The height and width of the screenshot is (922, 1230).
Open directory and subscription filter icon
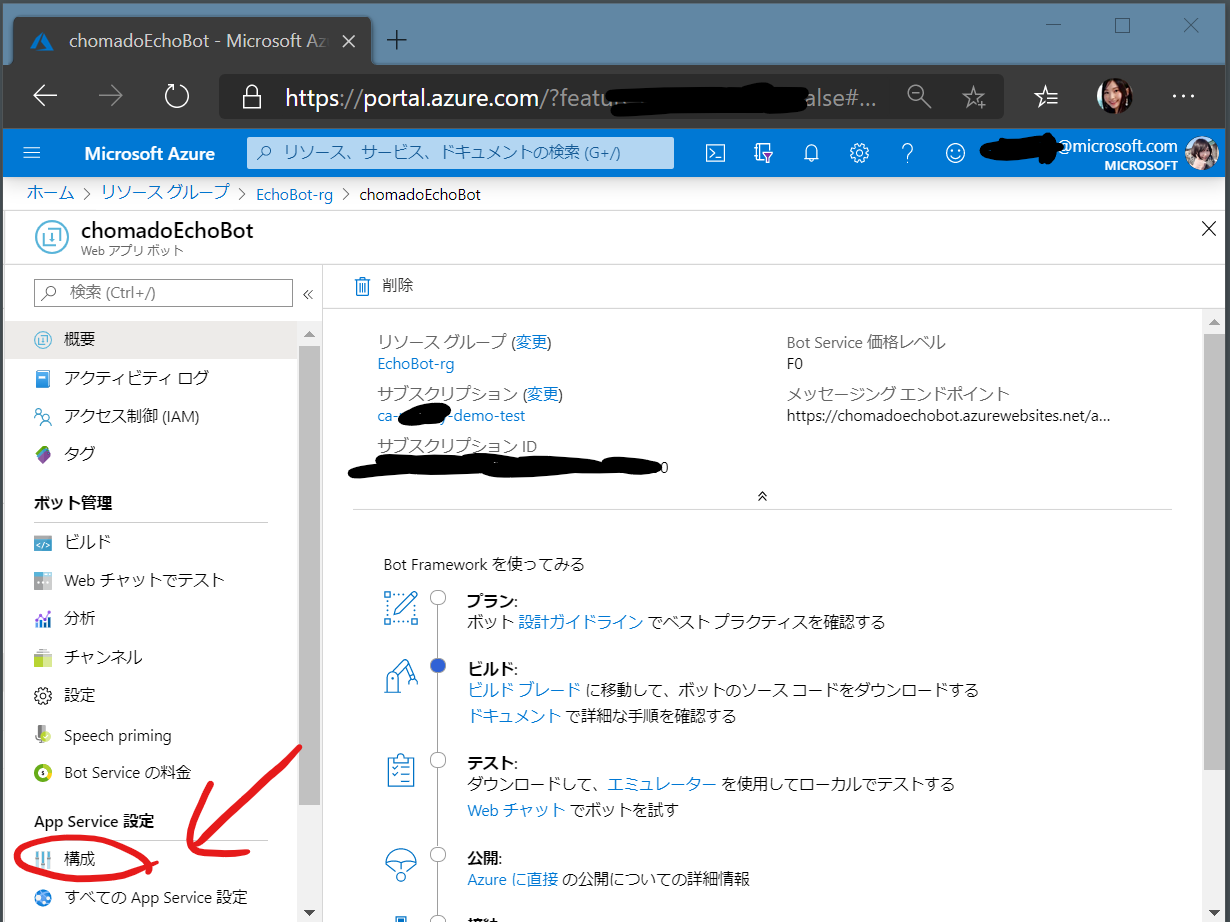763,153
